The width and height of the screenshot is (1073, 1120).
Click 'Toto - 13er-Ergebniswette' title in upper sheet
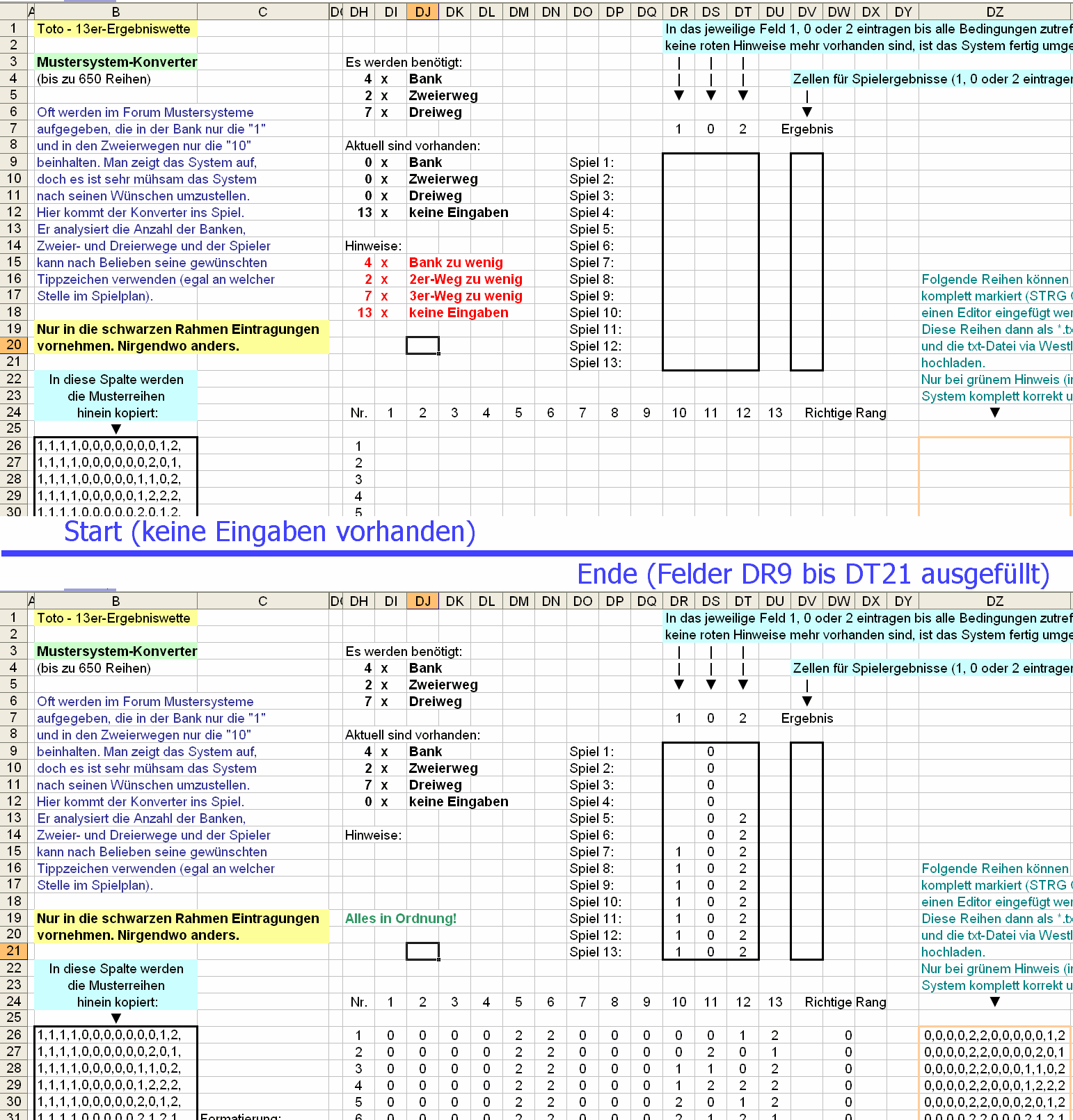click(x=113, y=29)
